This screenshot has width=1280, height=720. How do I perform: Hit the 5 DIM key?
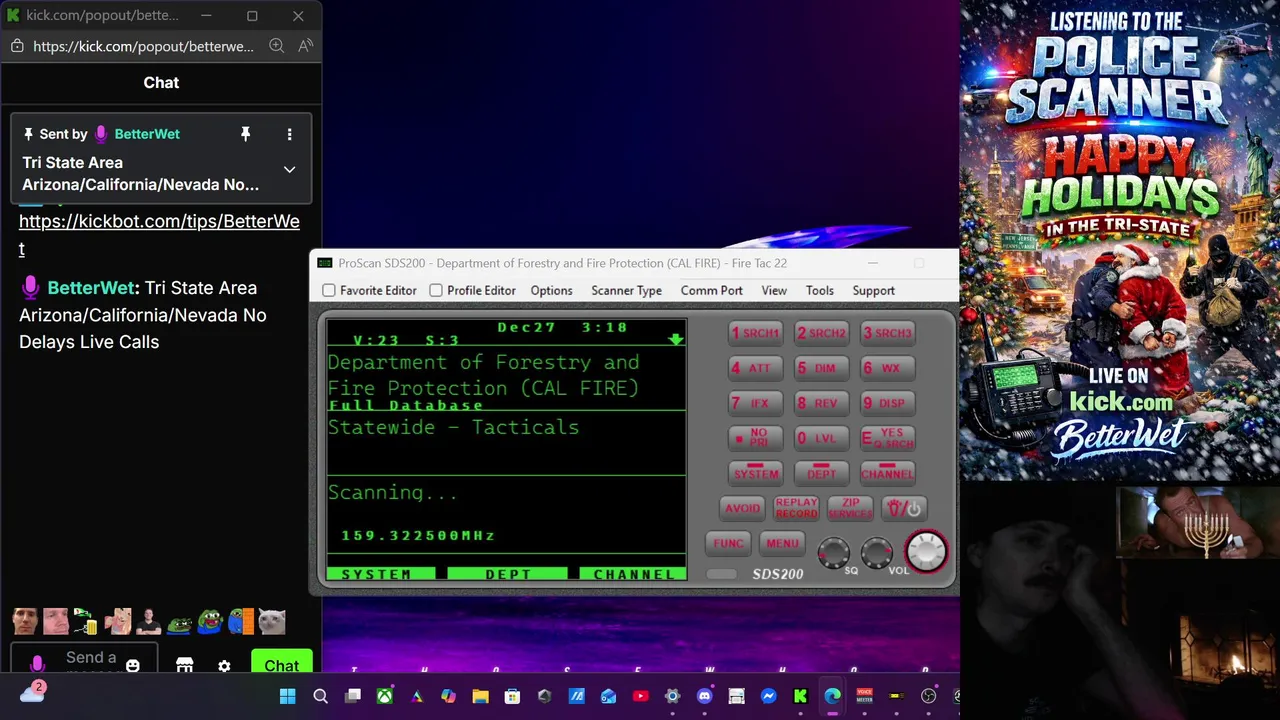pos(821,368)
